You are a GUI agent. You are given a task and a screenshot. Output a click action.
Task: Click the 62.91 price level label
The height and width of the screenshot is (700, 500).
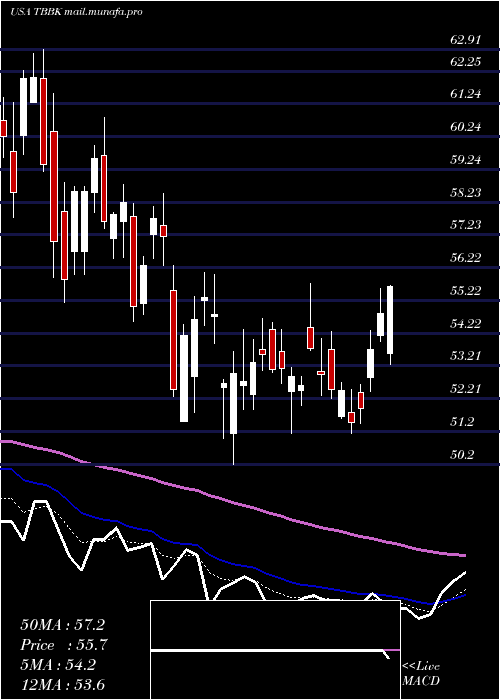click(x=466, y=40)
